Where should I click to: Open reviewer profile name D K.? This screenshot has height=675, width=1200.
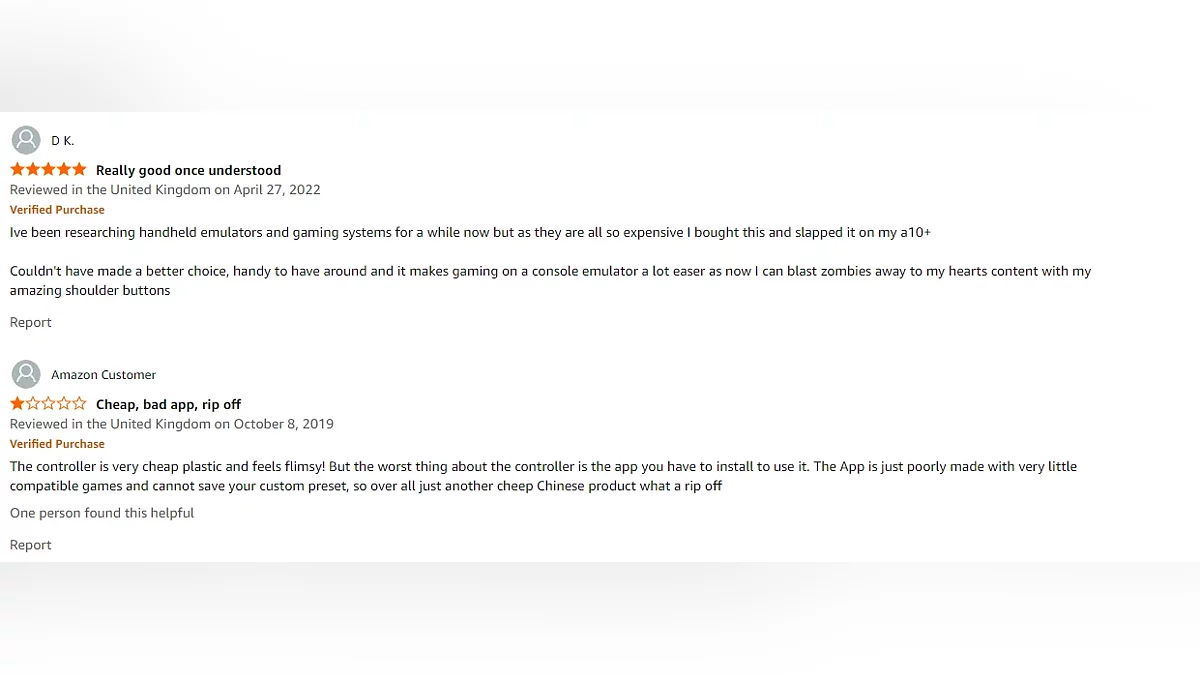coord(63,141)
